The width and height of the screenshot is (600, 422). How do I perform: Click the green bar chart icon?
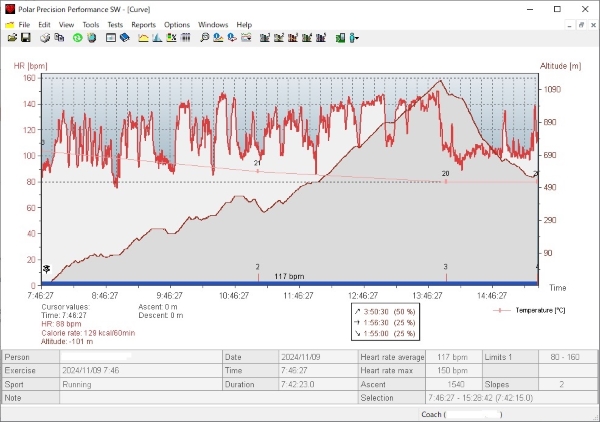tap(340, 37)
